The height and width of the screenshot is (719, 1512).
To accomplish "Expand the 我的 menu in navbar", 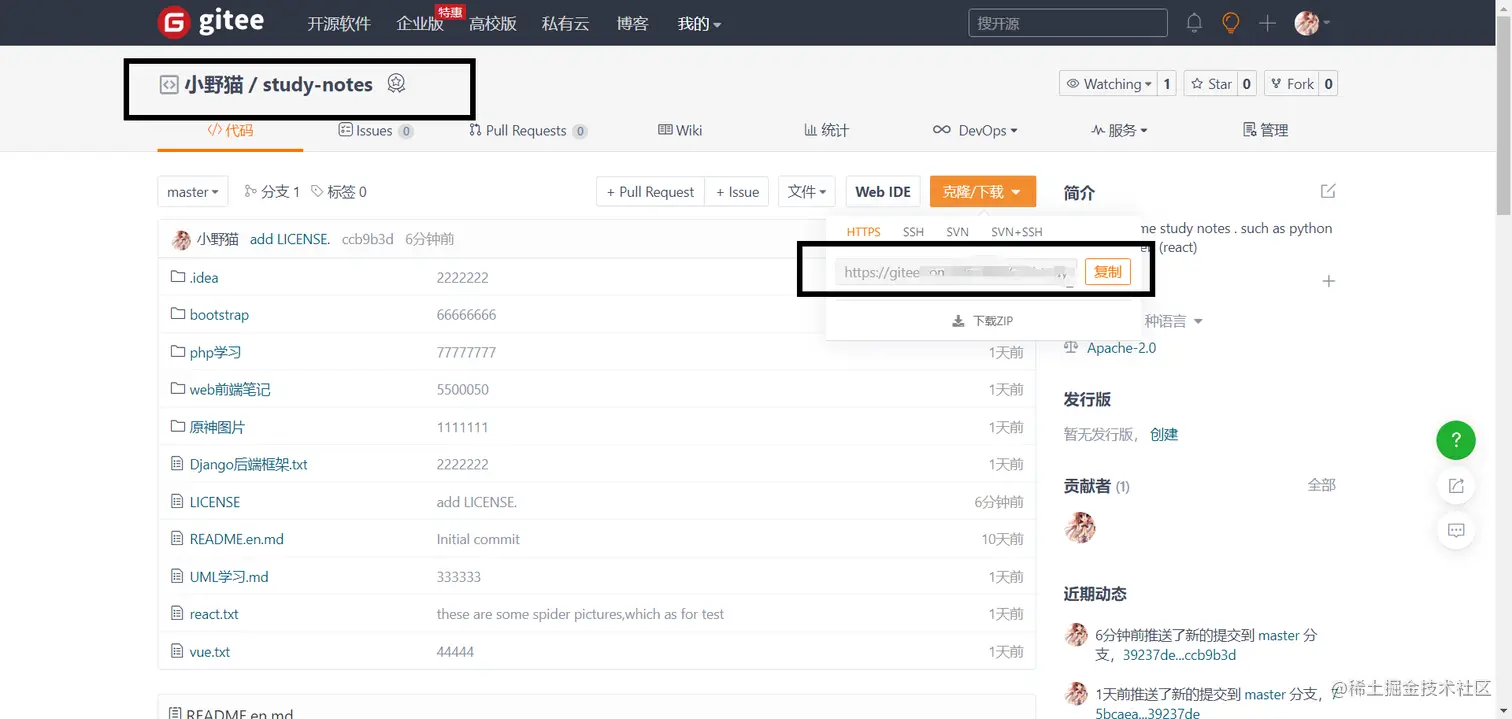I will (699, 23).
